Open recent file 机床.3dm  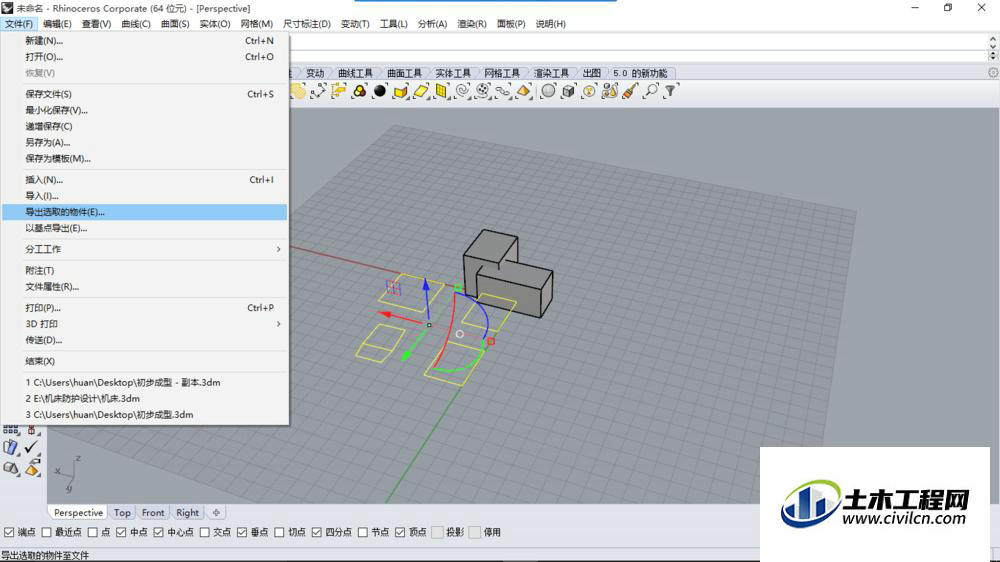click(x=145, y=398)
